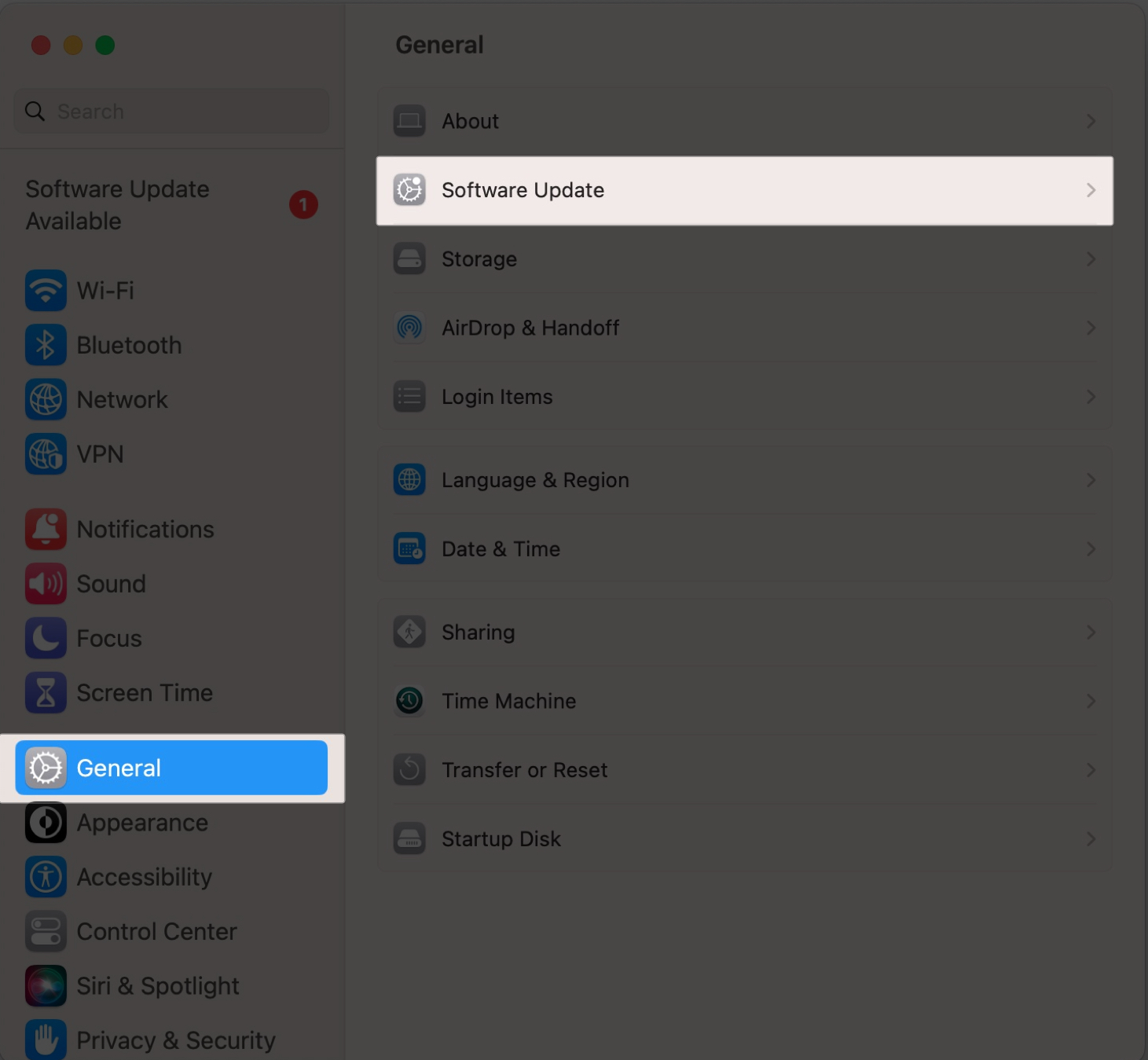Click the Time Machine clock icon

point(409,701)
